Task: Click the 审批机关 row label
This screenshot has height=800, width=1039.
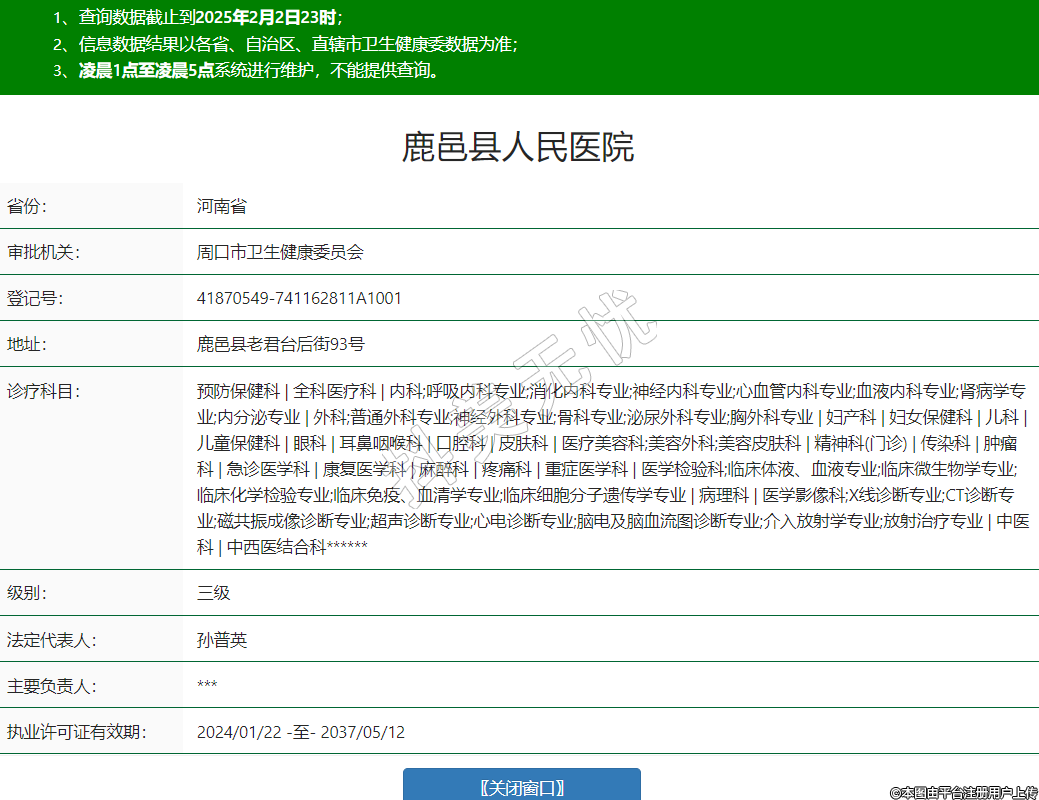Action: tap(42, 252)
